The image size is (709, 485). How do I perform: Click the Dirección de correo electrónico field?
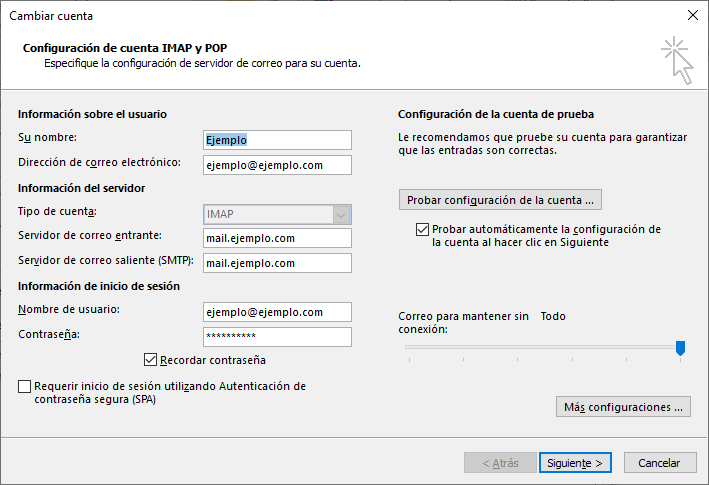[x=277, y=165]
